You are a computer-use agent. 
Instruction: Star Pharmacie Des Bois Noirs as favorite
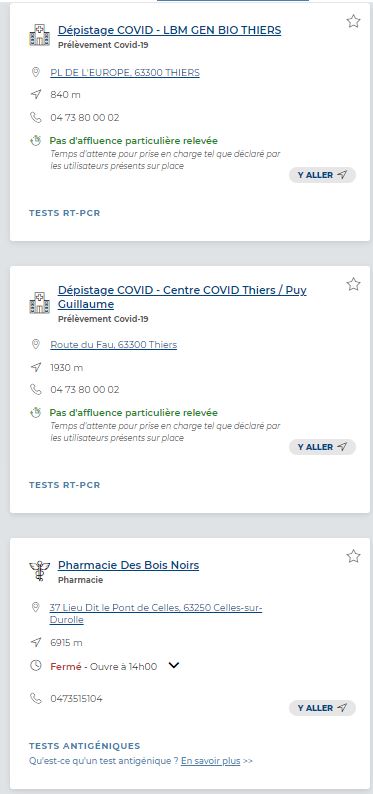tap(353, 556)
